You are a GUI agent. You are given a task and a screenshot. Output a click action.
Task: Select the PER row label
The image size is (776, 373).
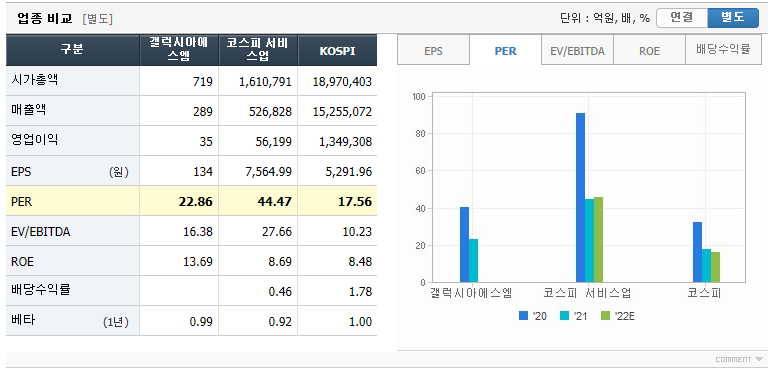[x=21, y=201]
